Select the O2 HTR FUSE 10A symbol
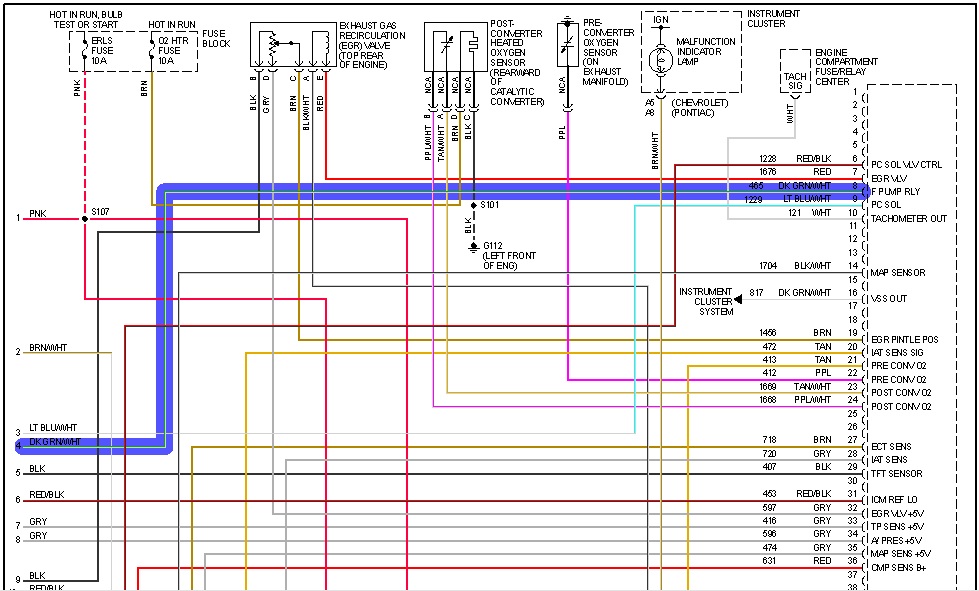This screenshot has width=979, height=591. 158,47
